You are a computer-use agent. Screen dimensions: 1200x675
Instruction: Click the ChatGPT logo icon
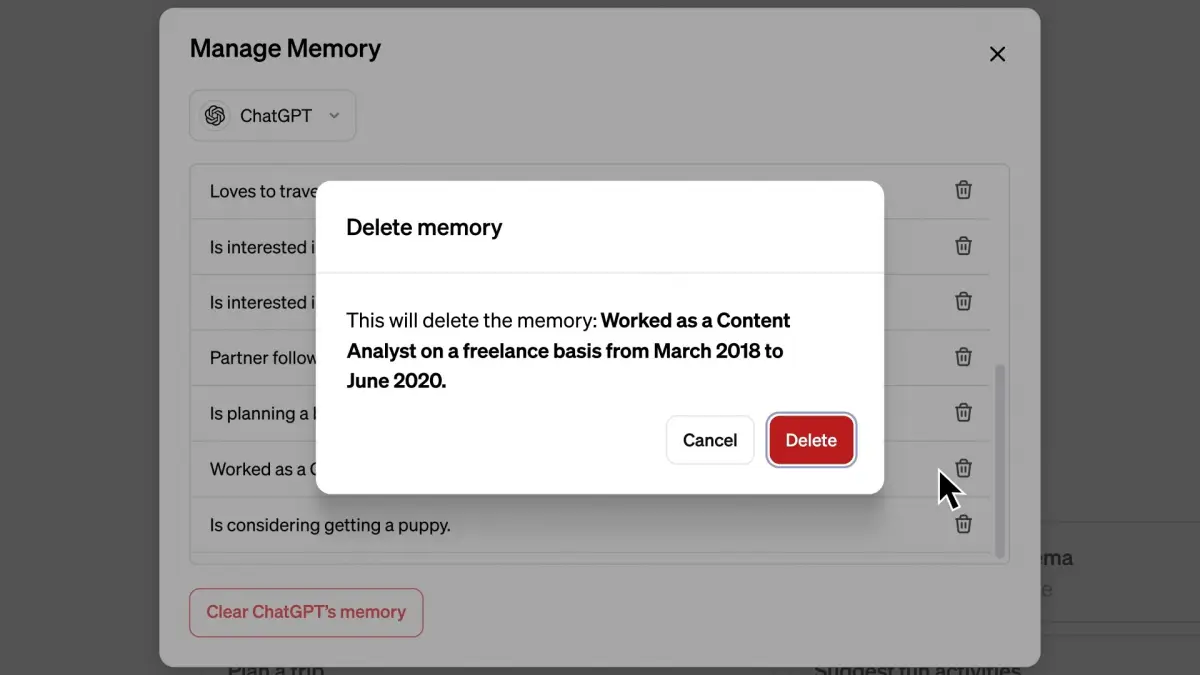[x=214, y=116]
